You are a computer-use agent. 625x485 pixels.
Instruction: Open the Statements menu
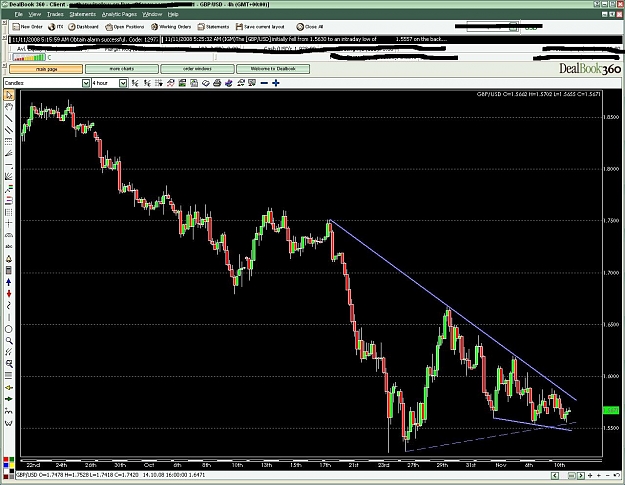tap(83, 14)
